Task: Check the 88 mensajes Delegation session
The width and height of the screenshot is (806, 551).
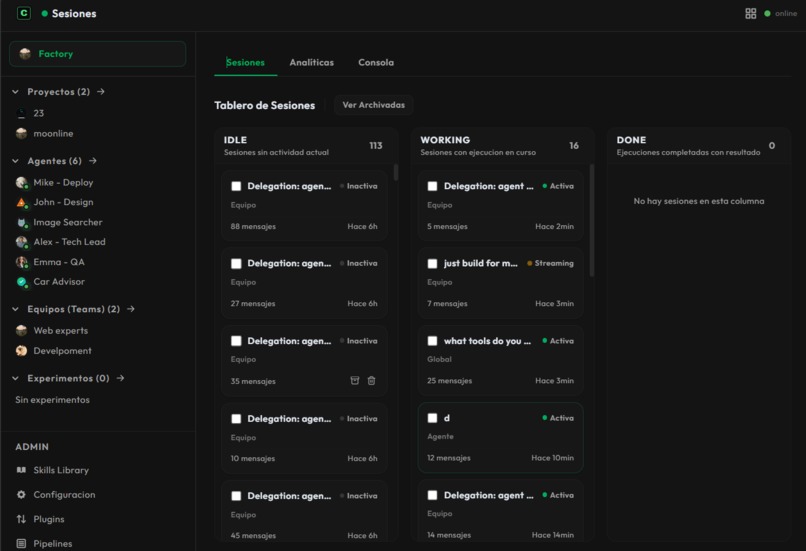Action: click(236, 186)
